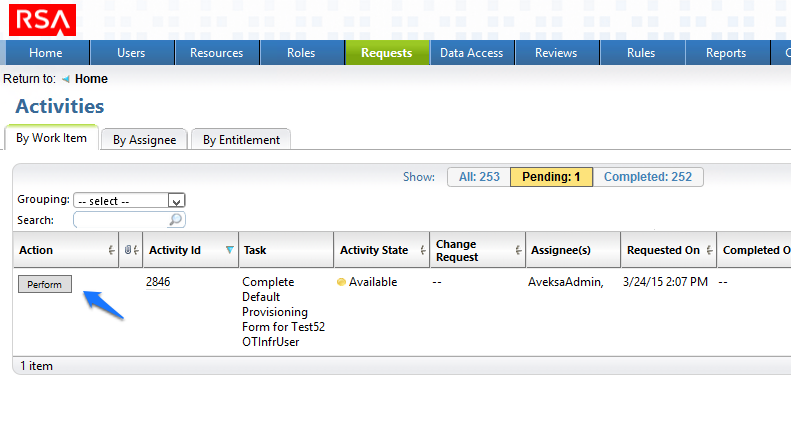Image resolution: width=791 pixels, height=433 pixels.
Task: Click the Complete Default Provisioning Form task text
Action: point(284,312)
